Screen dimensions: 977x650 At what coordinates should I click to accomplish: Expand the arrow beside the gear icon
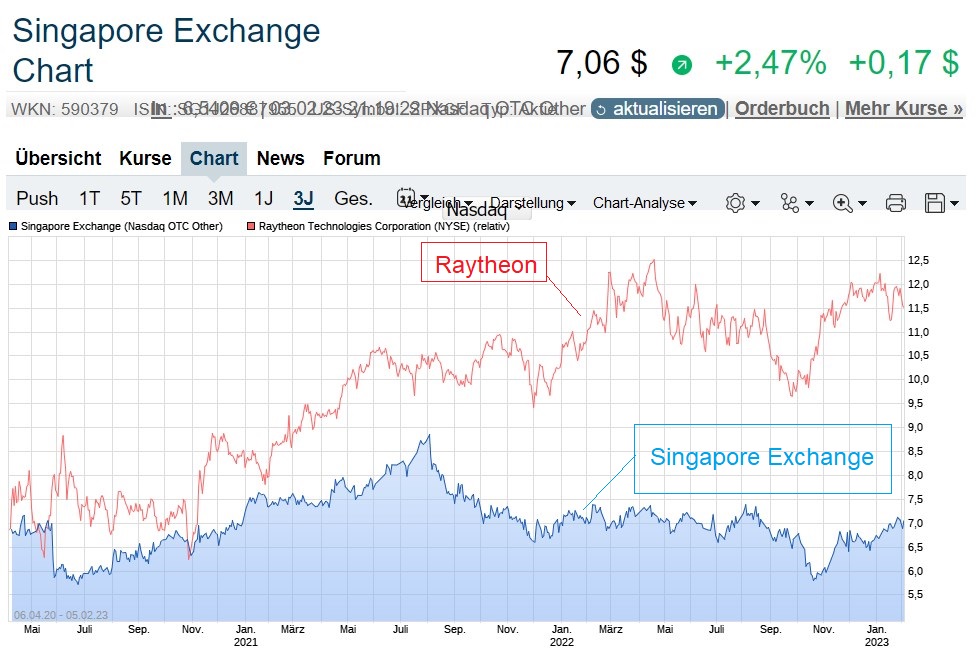755,204
